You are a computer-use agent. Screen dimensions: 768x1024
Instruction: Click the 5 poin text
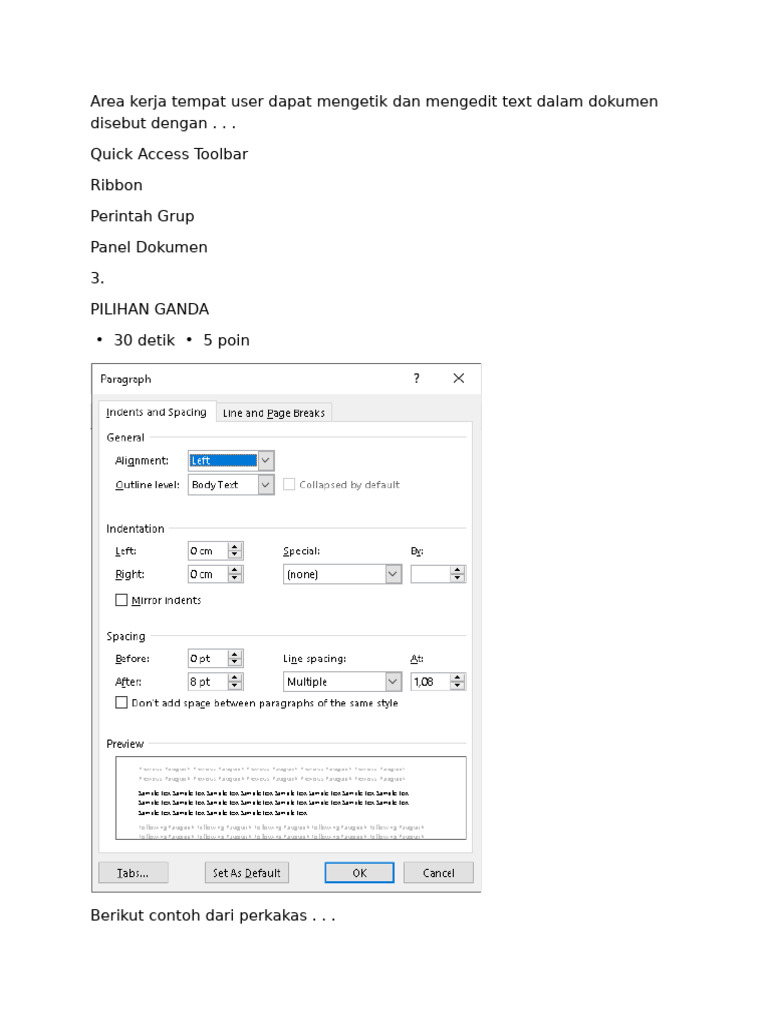coord(227,340)
